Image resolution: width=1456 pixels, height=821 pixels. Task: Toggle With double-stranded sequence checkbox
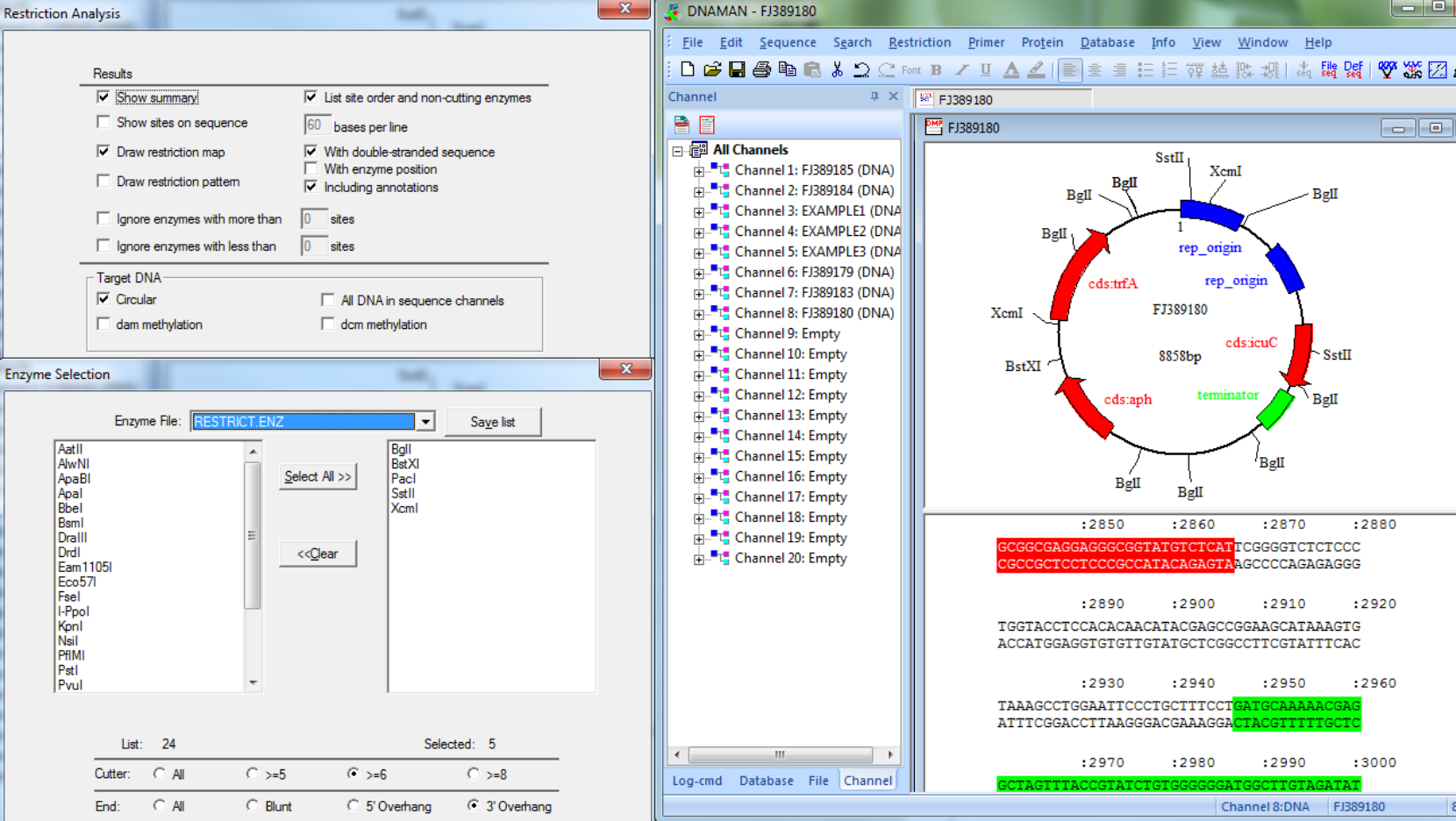coord(310,151)
